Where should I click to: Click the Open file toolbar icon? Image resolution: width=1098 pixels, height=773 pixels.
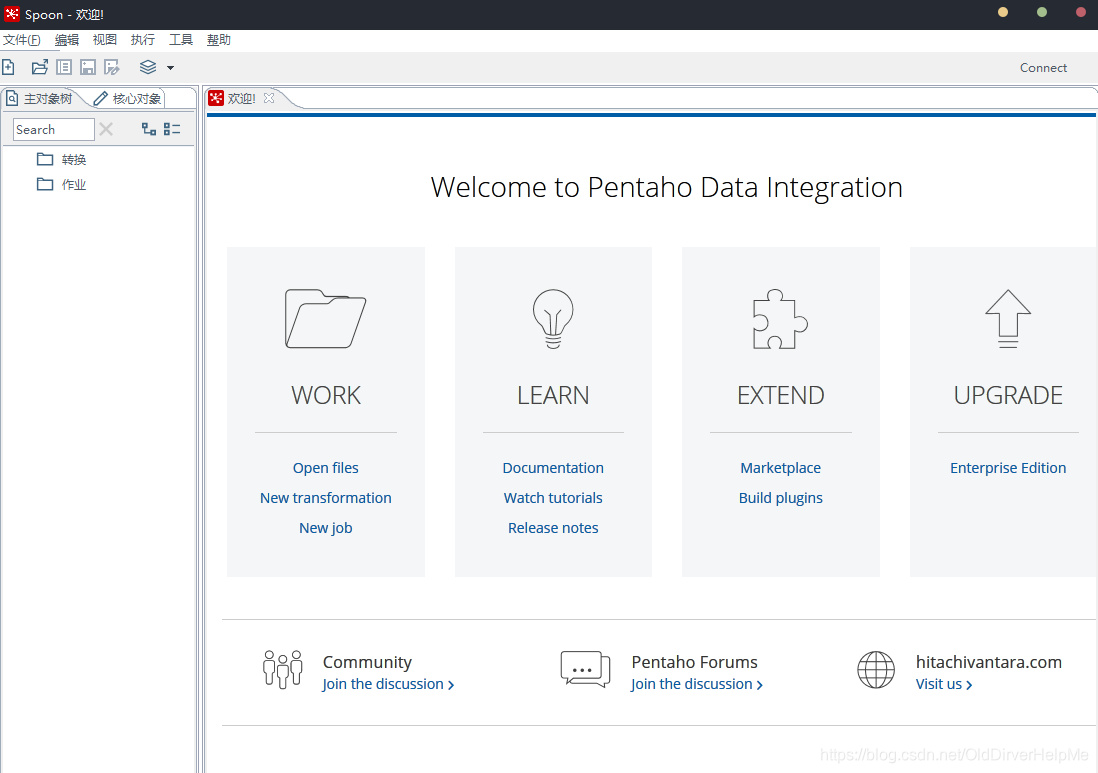coord(40,67)
